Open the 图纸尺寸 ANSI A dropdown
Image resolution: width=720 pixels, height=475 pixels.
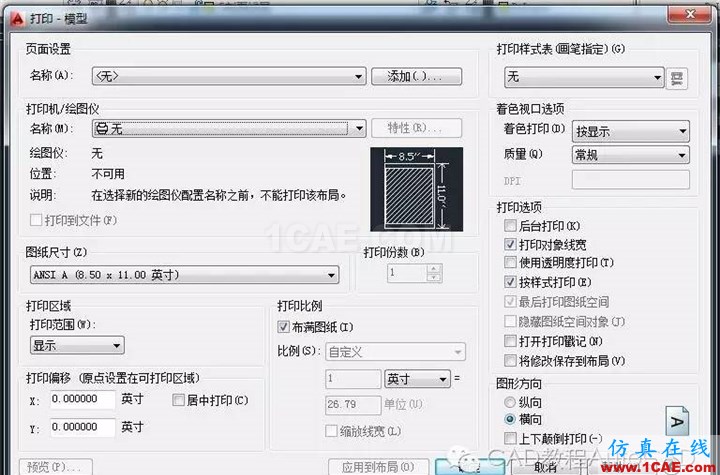(185, 275)
